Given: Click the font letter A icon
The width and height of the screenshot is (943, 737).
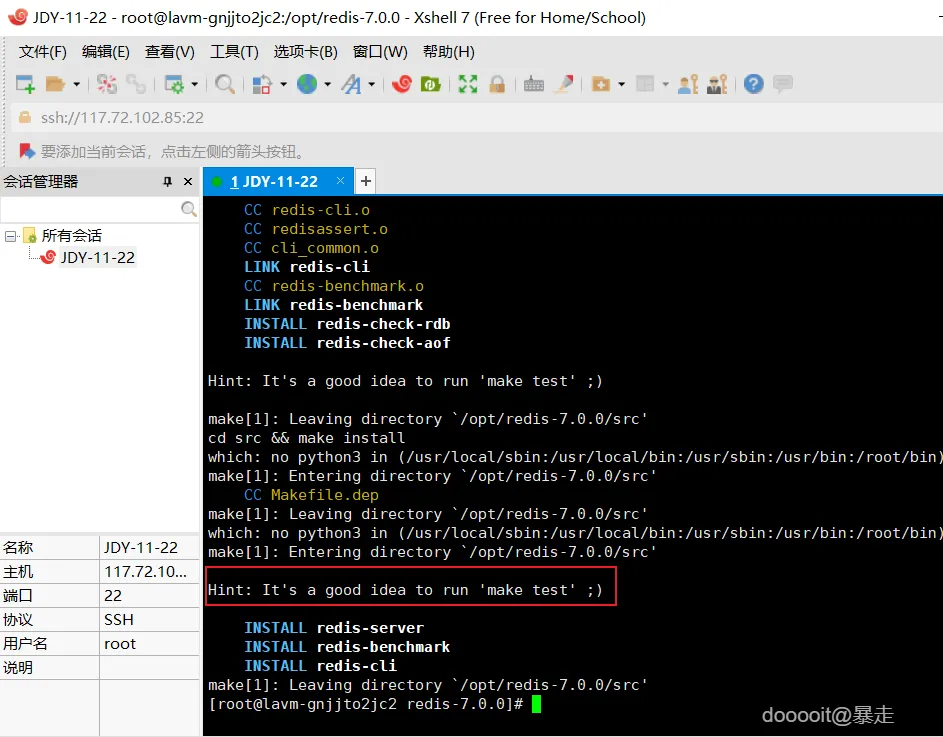Looking at the screenshot, I should 351,84.
